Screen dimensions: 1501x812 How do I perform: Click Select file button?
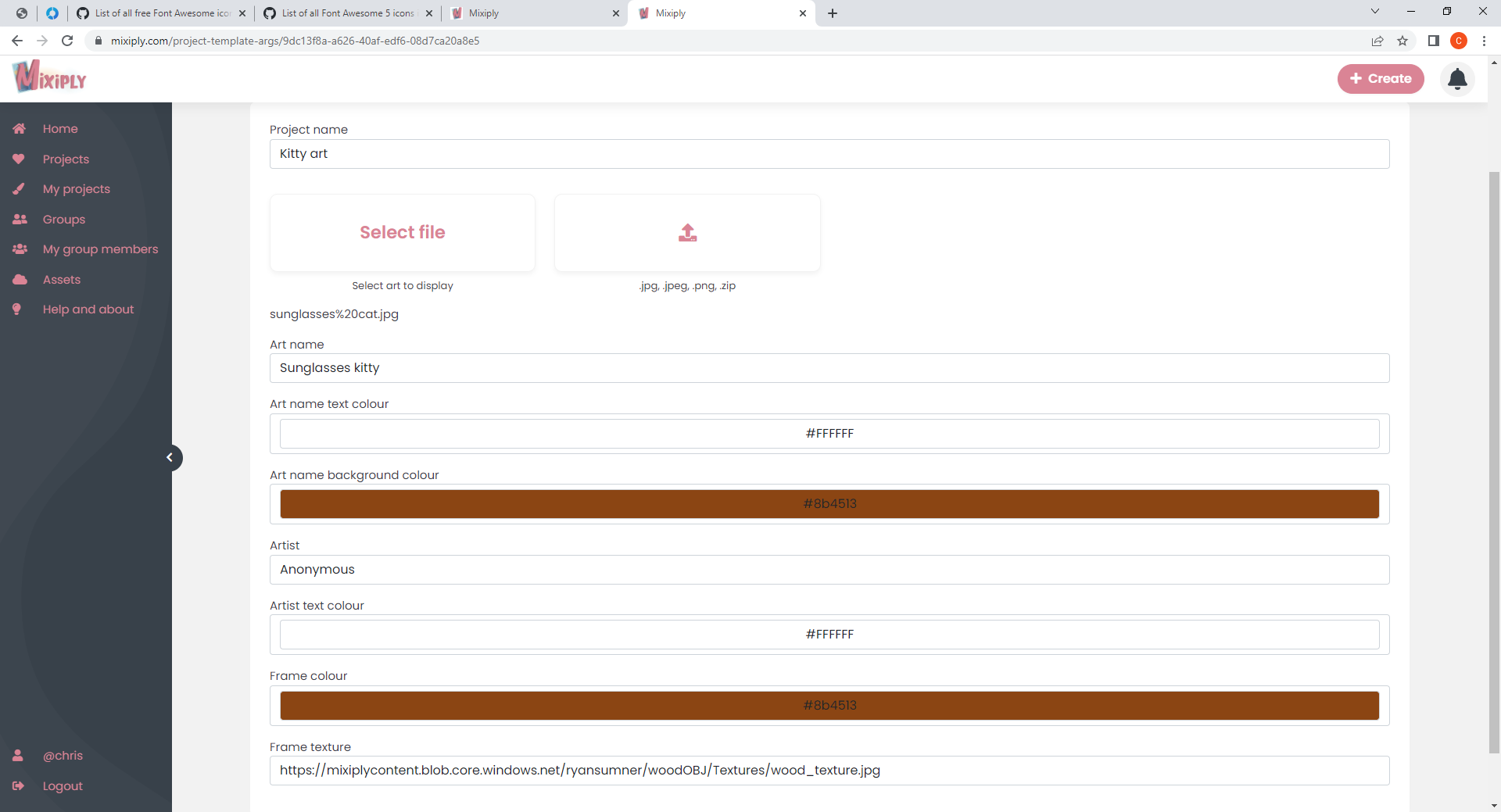(x=403, y=233)
